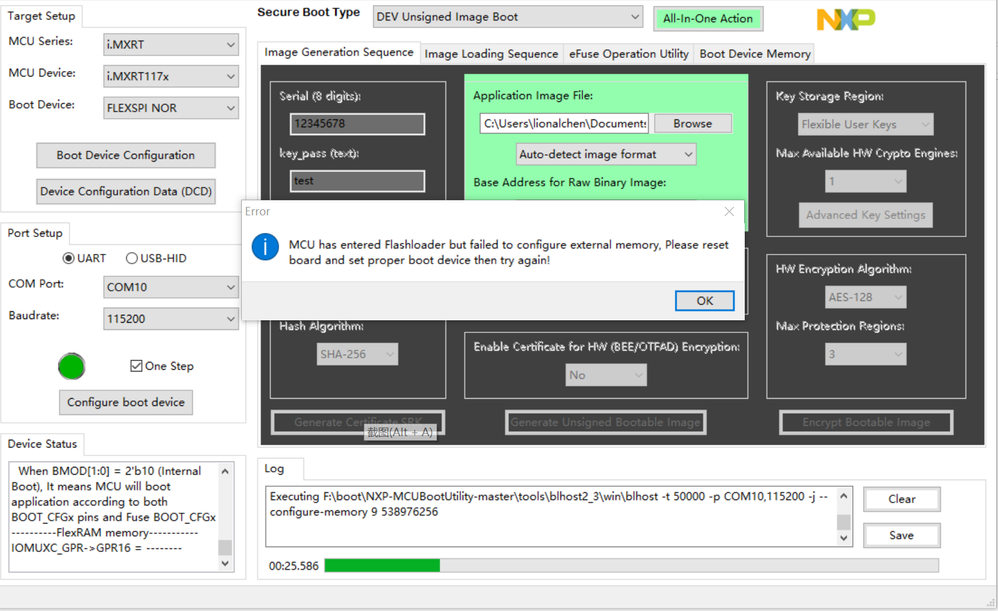
Task: Switch to Image Loading Sequence tab
Action: tap(491, 54)
